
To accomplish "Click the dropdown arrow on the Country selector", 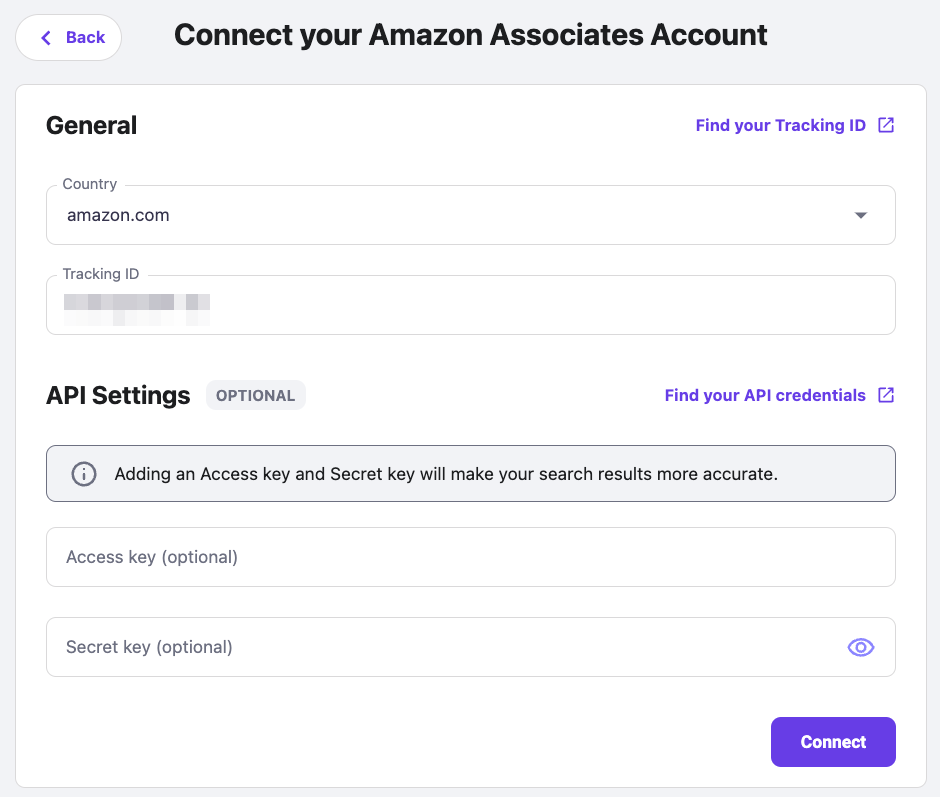I will coord(860,214).
